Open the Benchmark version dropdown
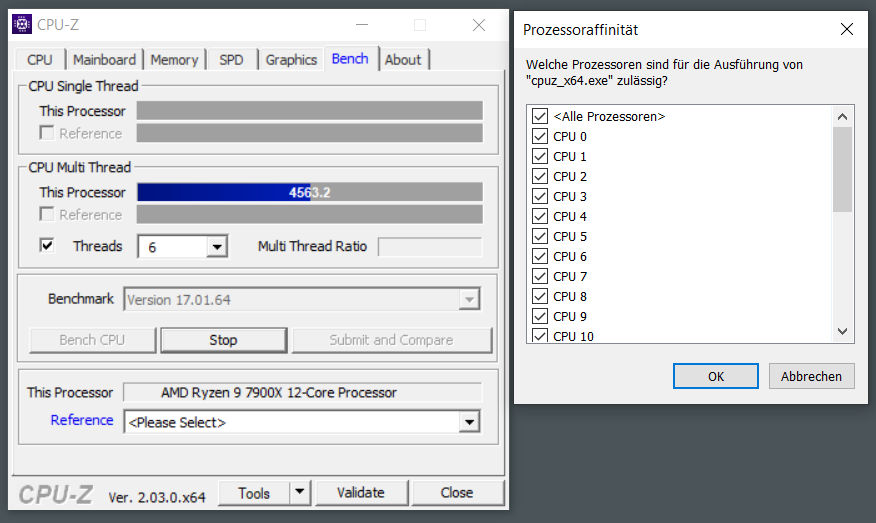876x523 pixels. point(469,299)
